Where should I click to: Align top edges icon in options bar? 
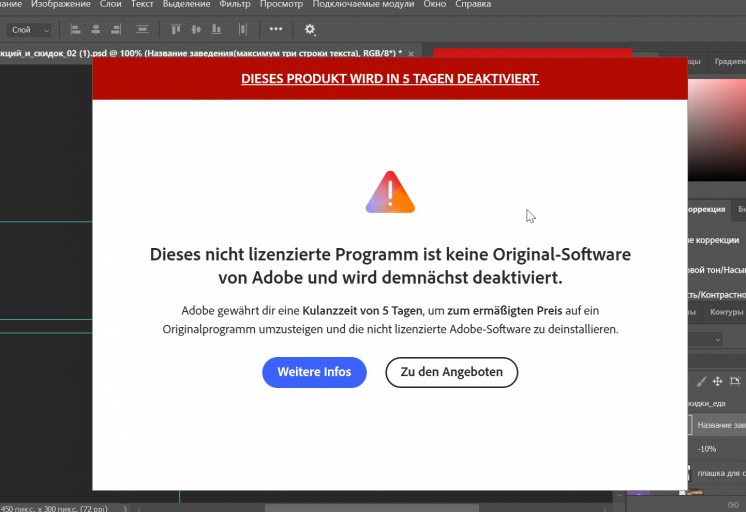(x=176, y=30)
